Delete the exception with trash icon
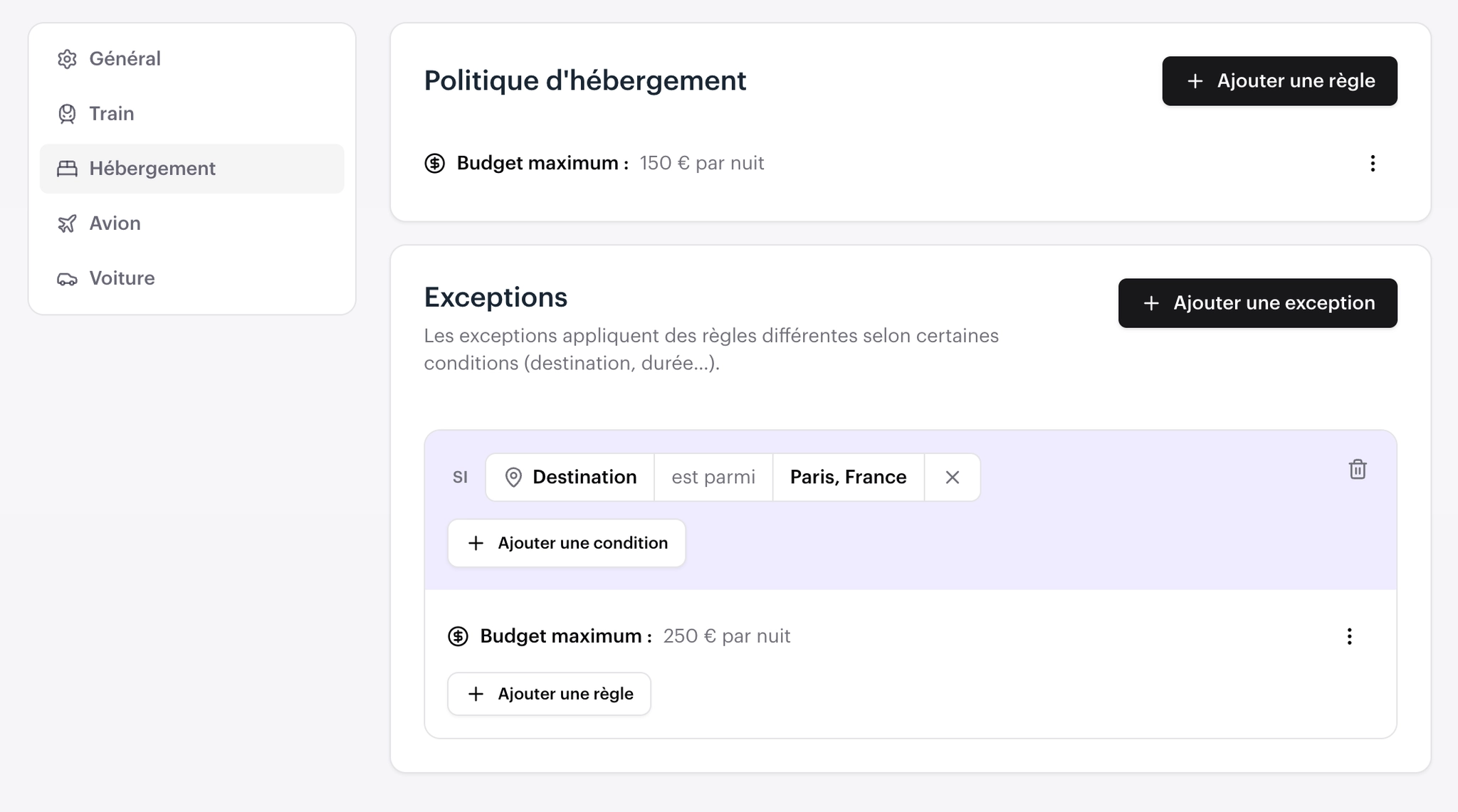This screenshot has height=812, width=1458. click(x=1358, y=470)
